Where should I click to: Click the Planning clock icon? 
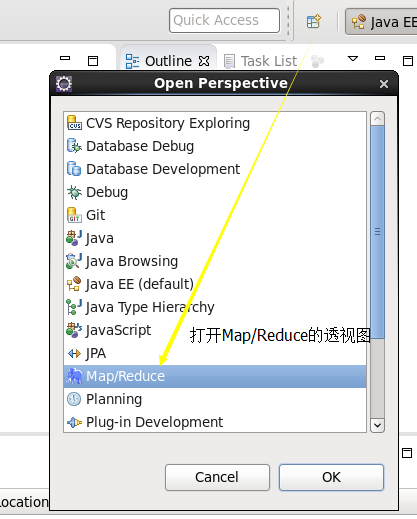point(74,399)
